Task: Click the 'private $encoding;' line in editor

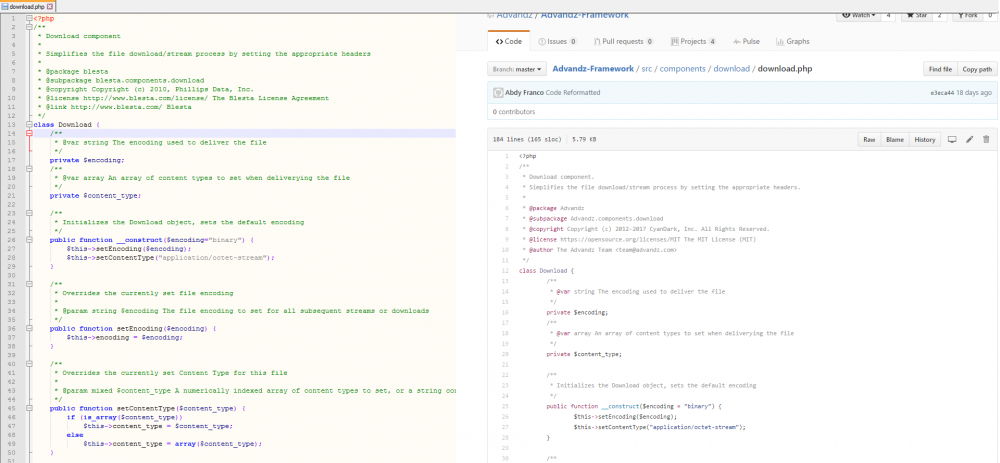Action: coord(87,160)
